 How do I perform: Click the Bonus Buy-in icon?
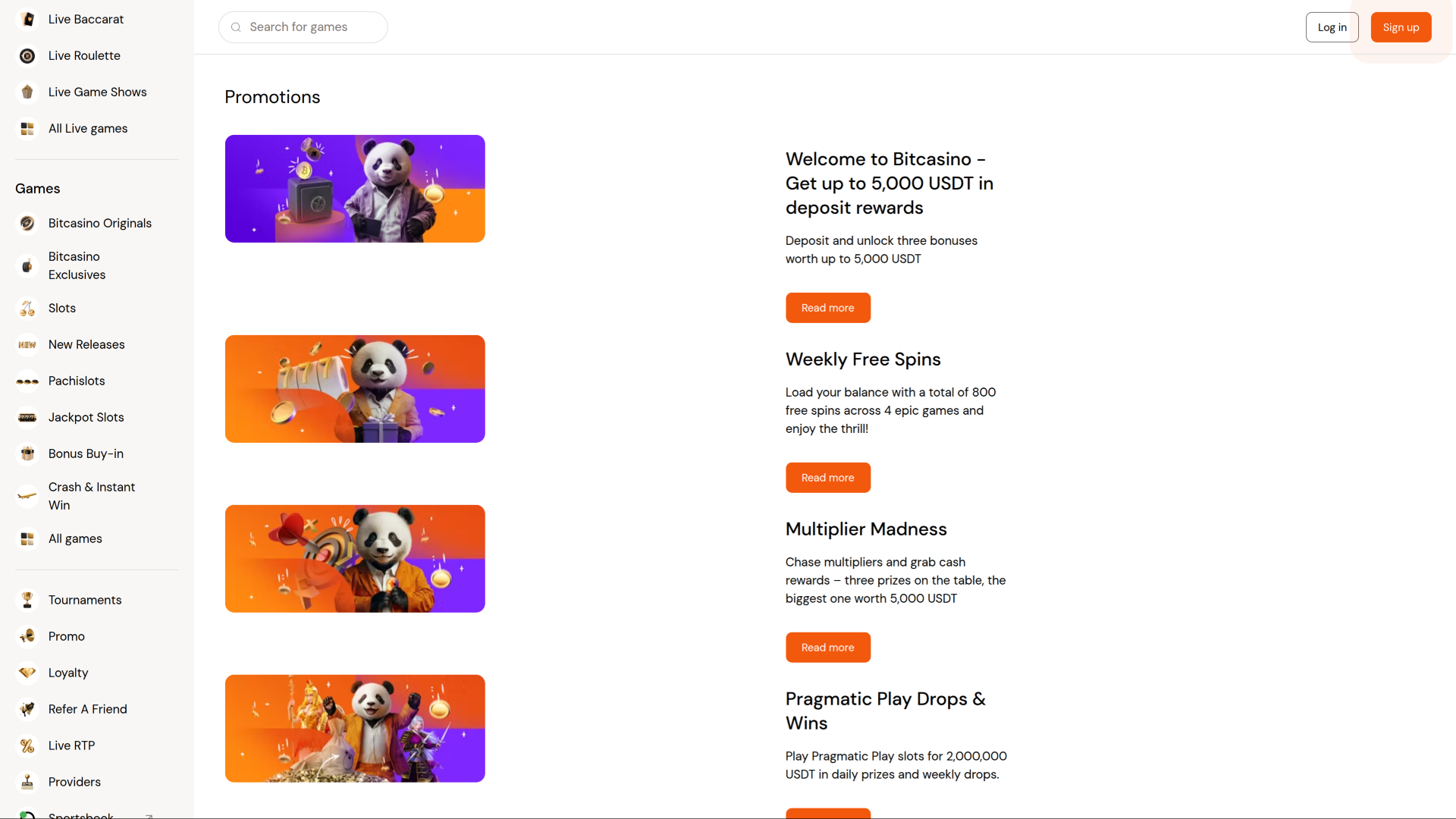[27, 453]
